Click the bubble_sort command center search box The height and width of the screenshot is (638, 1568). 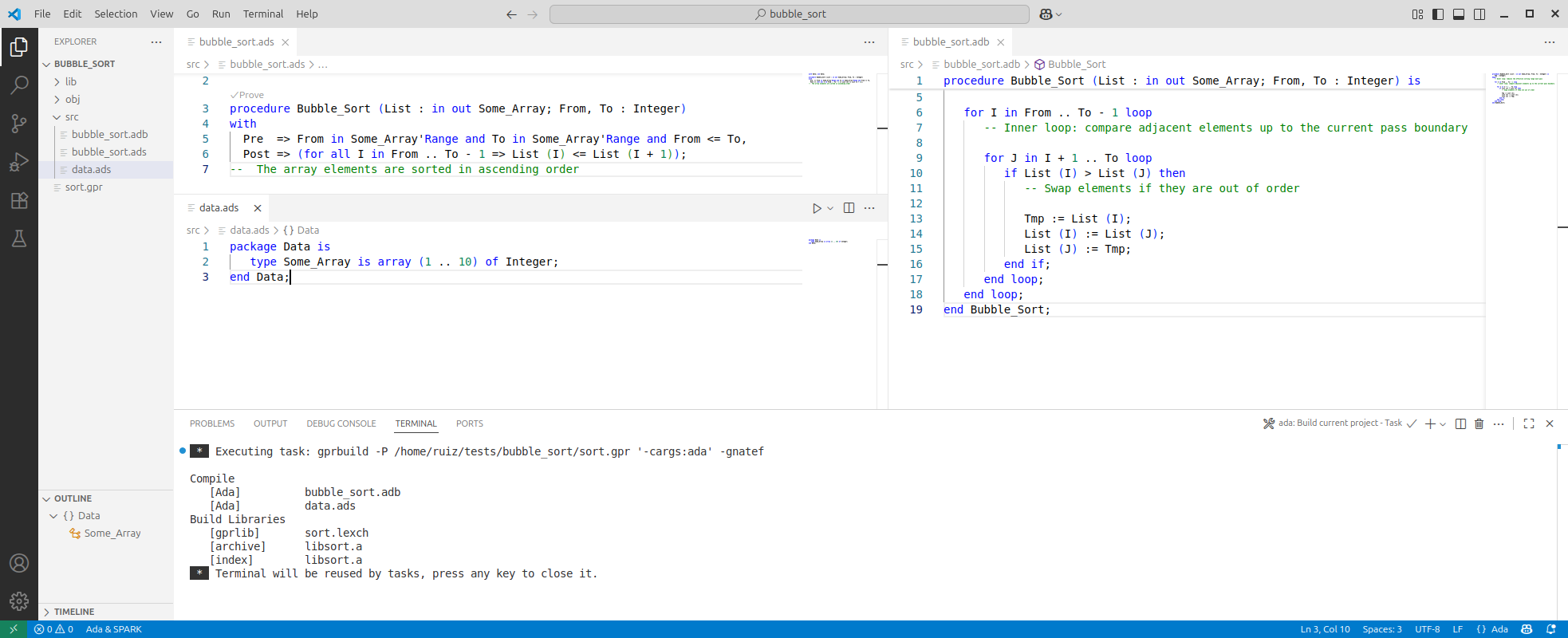pyautogui.click(x=790, y=14)
